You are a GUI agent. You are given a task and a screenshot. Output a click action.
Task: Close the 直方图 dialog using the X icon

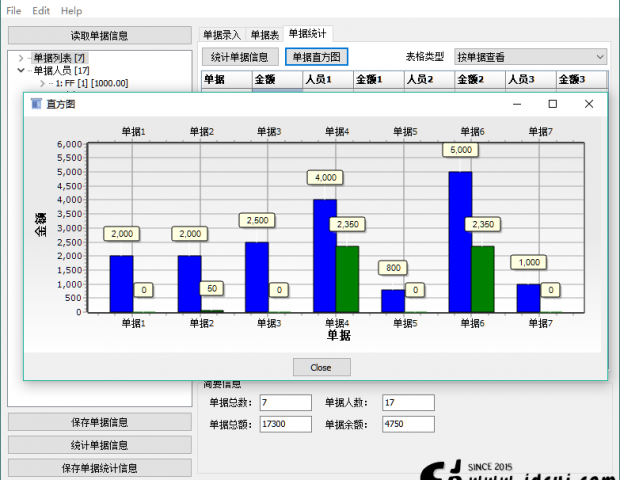(589, 103)
